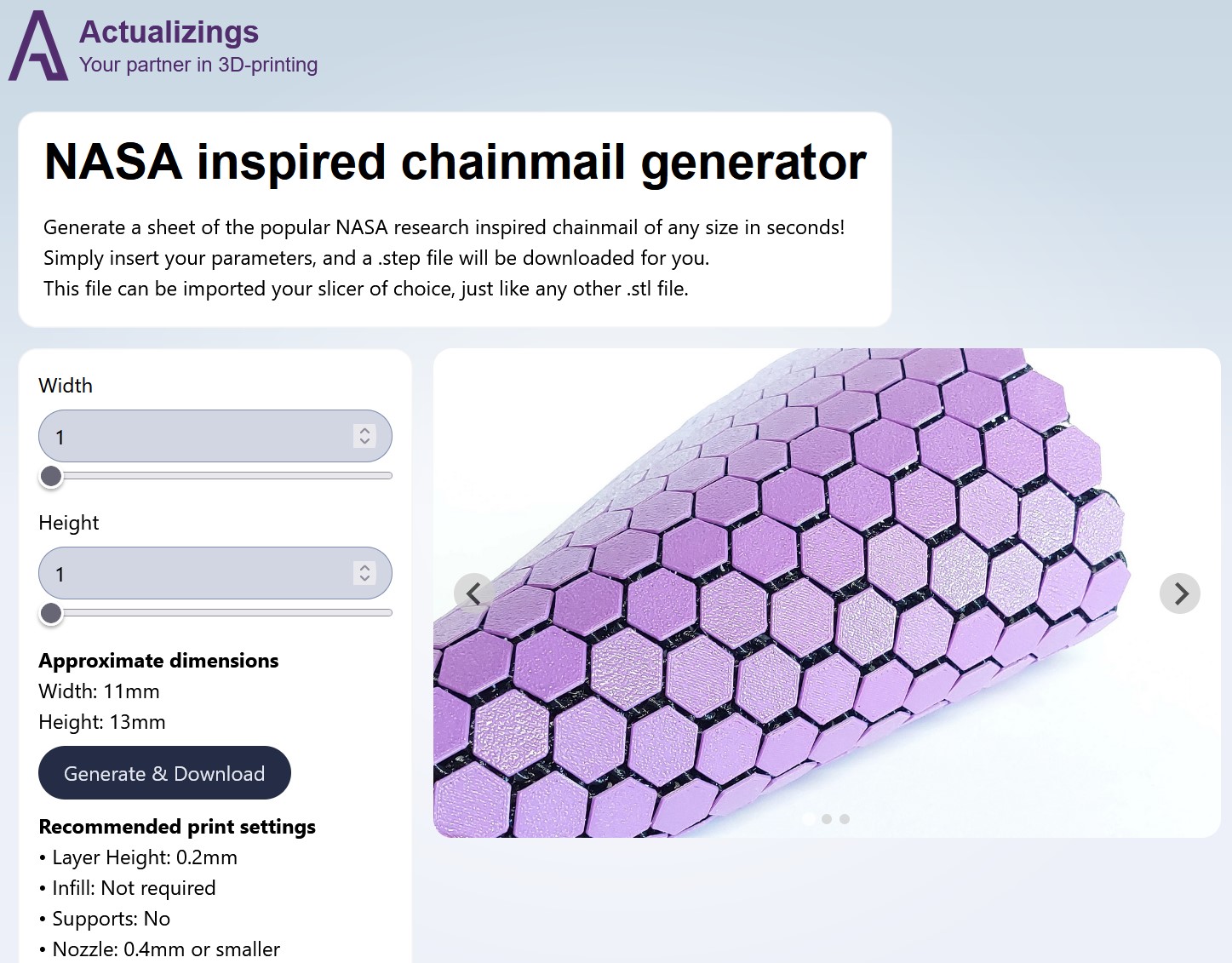Viewport: 1232px width, 963px height.
Task: Click inside the Width number input
Action: point(170,436)
